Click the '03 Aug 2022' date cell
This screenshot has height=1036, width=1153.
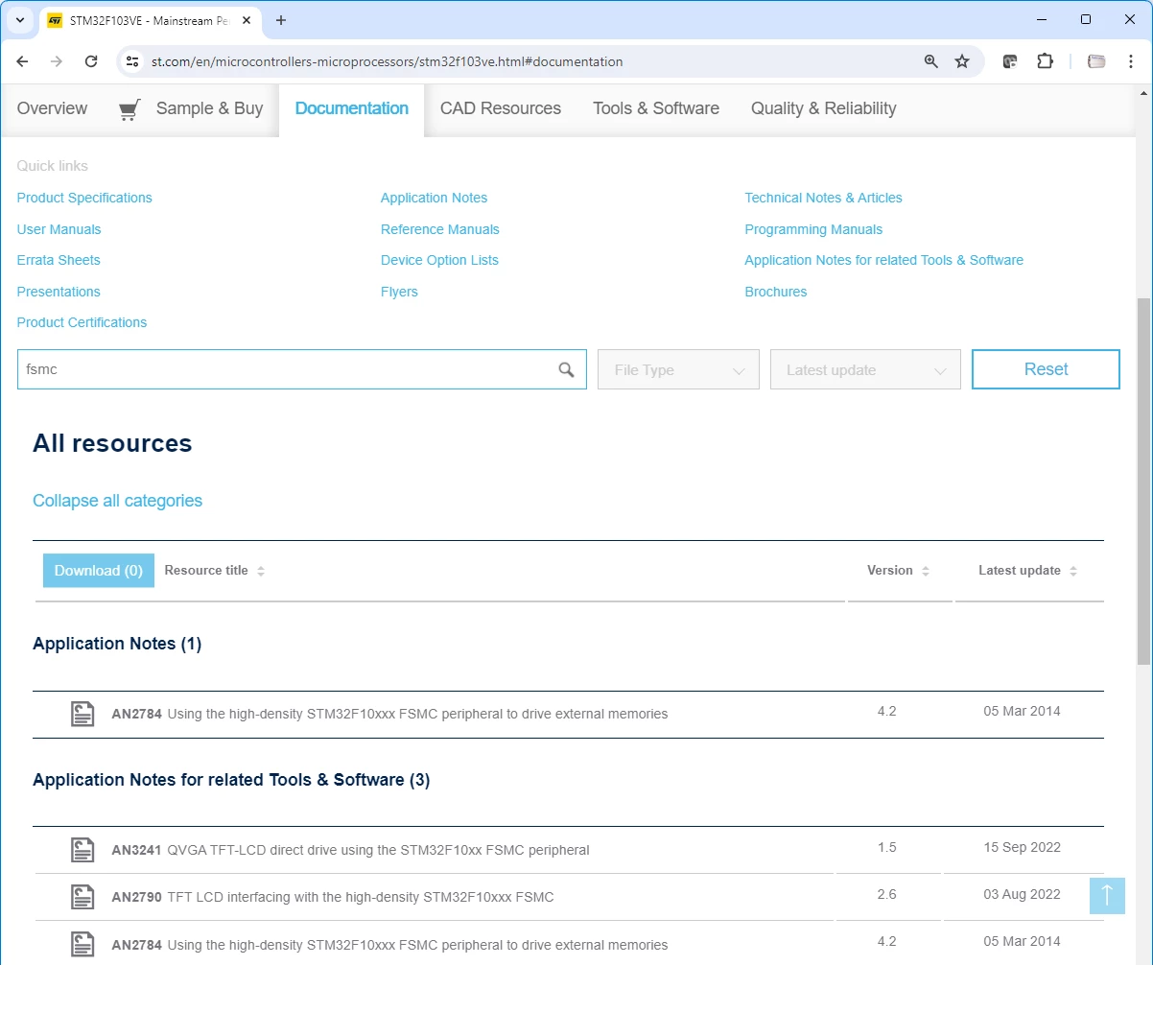pyautogui.click(x=1022, y=894)
